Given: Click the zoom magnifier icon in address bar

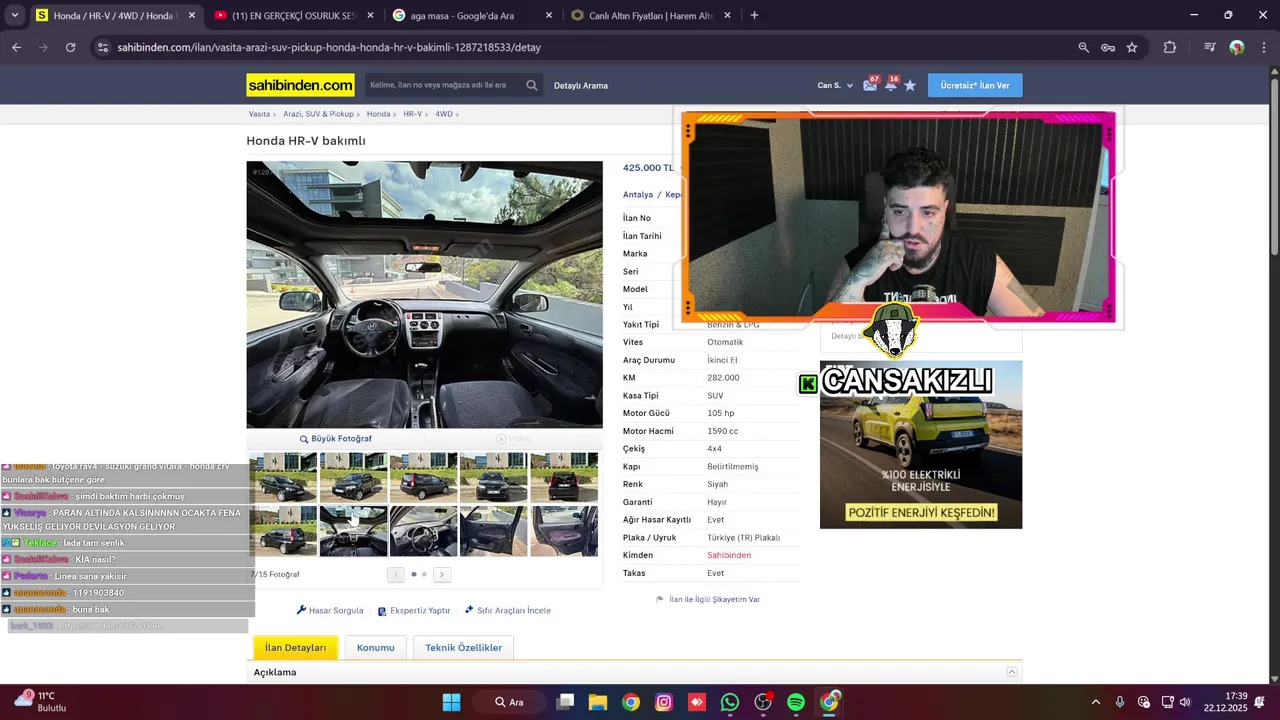Looking at the screenshot, I should tap(1083, 47).
